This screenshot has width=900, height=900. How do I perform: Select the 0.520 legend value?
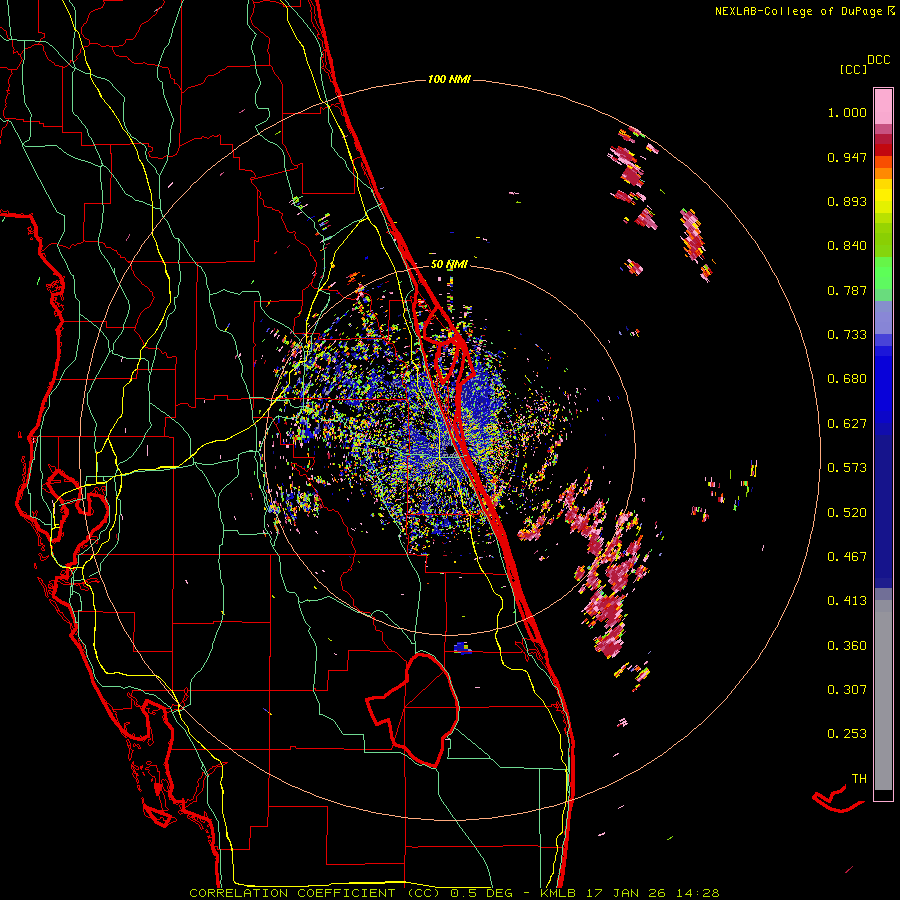[847, 513]
